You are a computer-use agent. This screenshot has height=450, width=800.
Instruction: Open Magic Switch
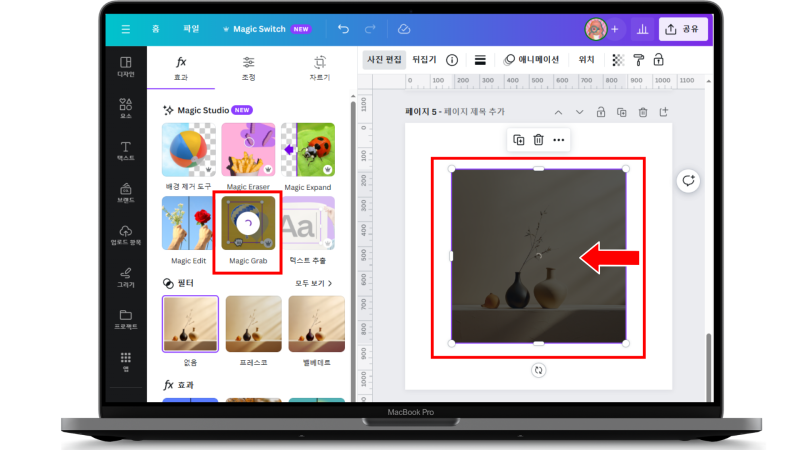[x=266, y=29]
